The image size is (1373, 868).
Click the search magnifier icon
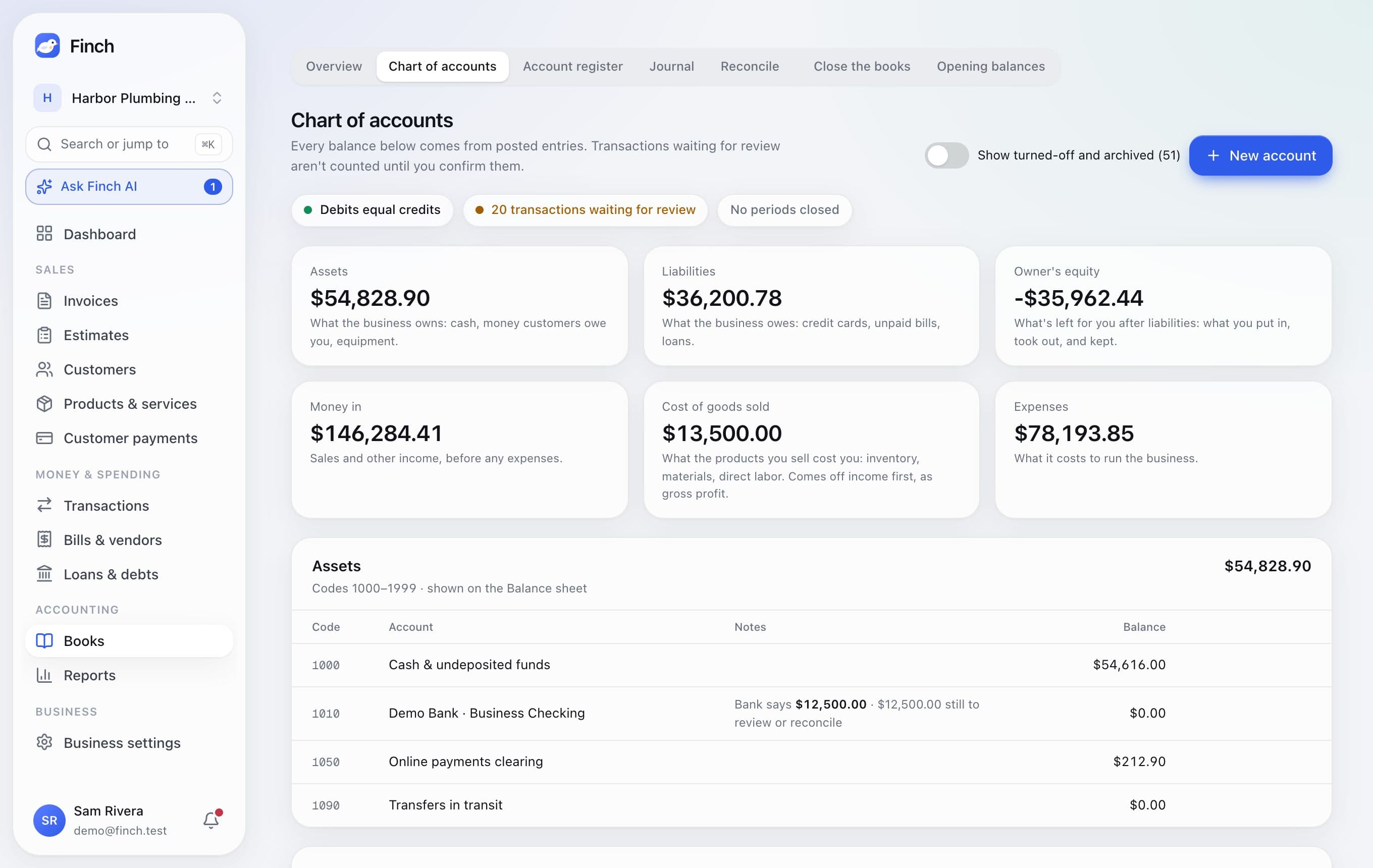coord(44,144)
